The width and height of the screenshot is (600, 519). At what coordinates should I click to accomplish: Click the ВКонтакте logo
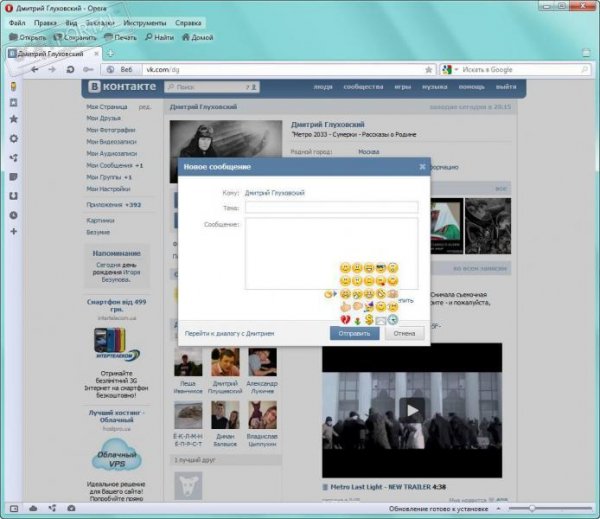point(122,86)
